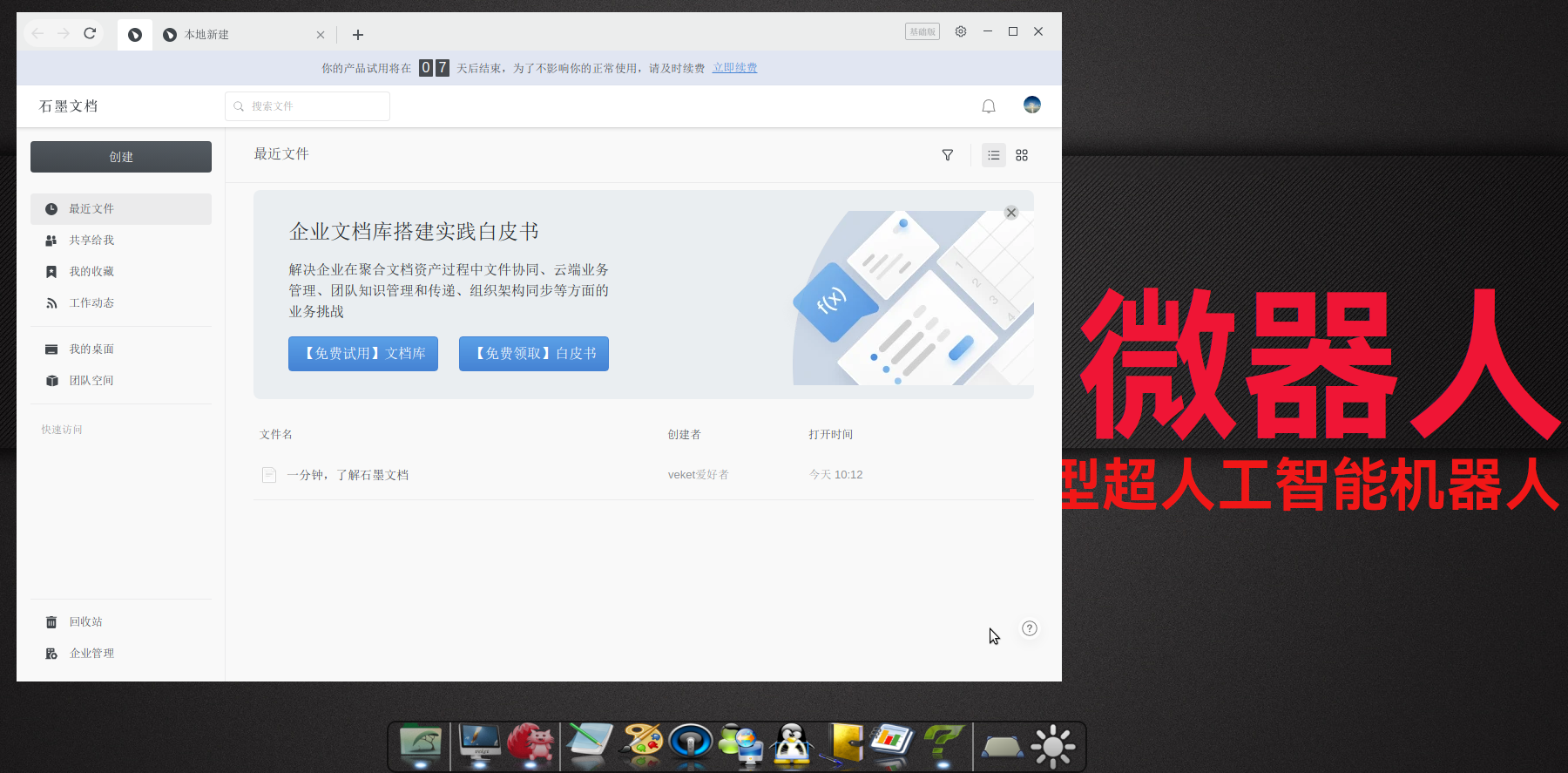This screenshot has height=773, width=1568.
Task: Click the 立即续费 renew link
Action: click(x=735, y=68)
